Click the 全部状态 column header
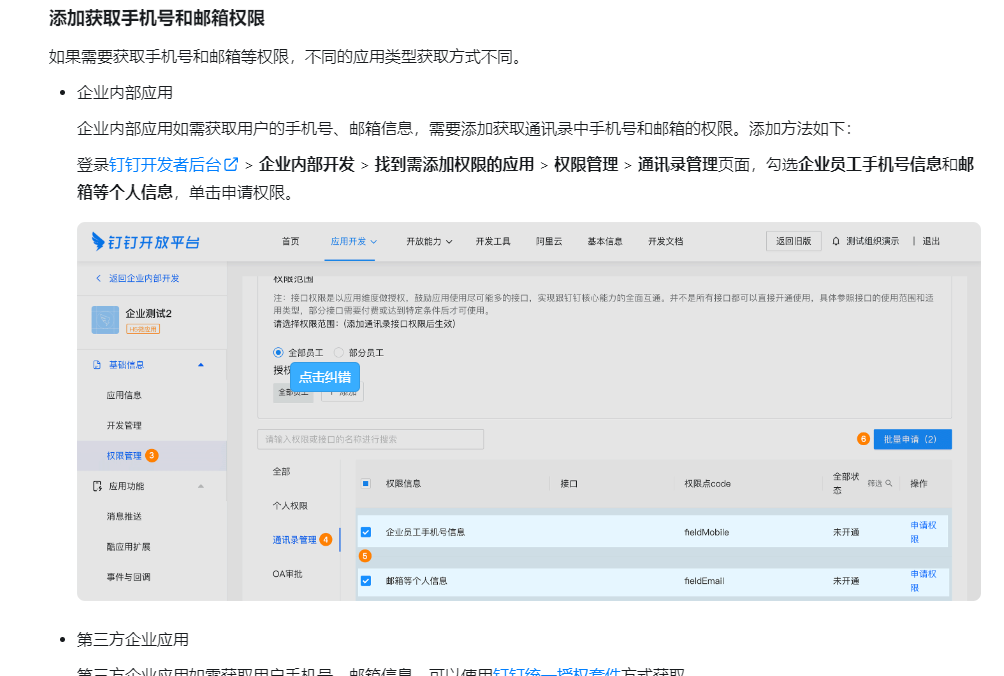1004x676 pixels. (846, 483)
